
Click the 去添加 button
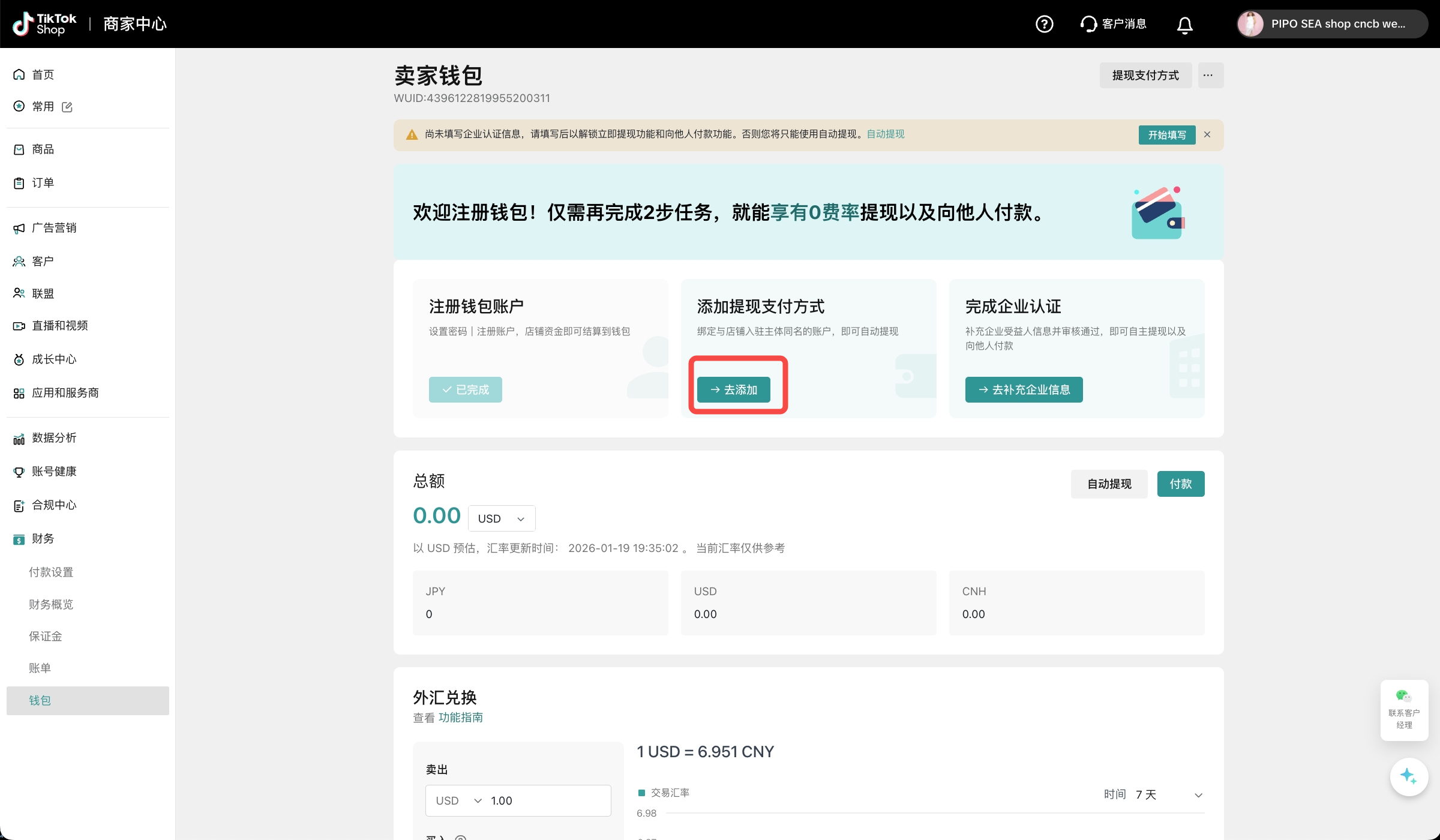(733, 390)
